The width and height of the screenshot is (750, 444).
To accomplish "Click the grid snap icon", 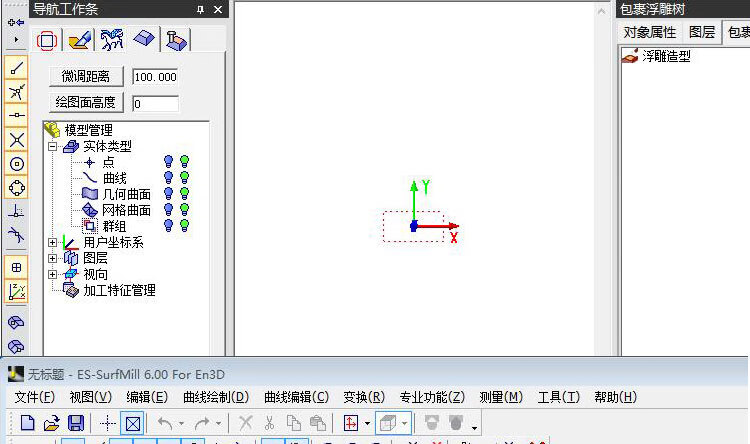I will point(17,267).
